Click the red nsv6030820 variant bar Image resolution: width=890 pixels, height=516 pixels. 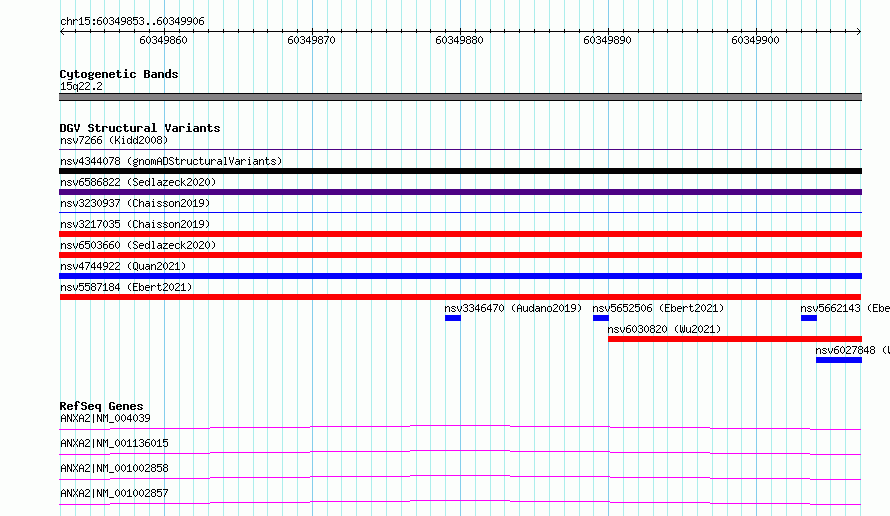[735, 339]
